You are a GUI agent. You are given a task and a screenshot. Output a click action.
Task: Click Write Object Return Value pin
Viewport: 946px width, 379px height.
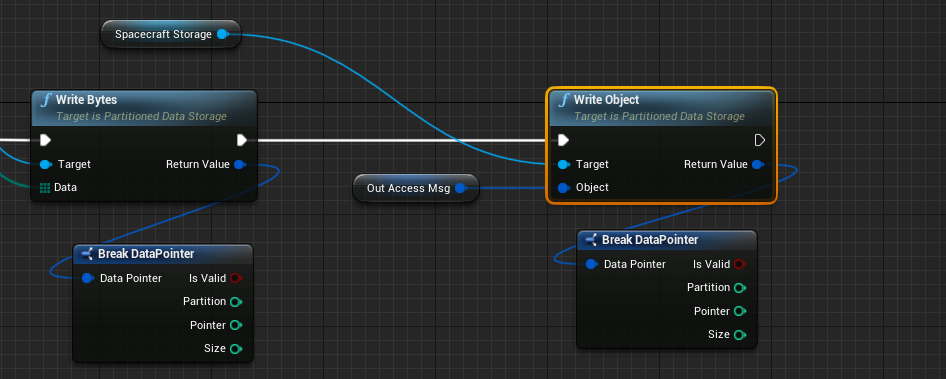click(x=758, y=164)
